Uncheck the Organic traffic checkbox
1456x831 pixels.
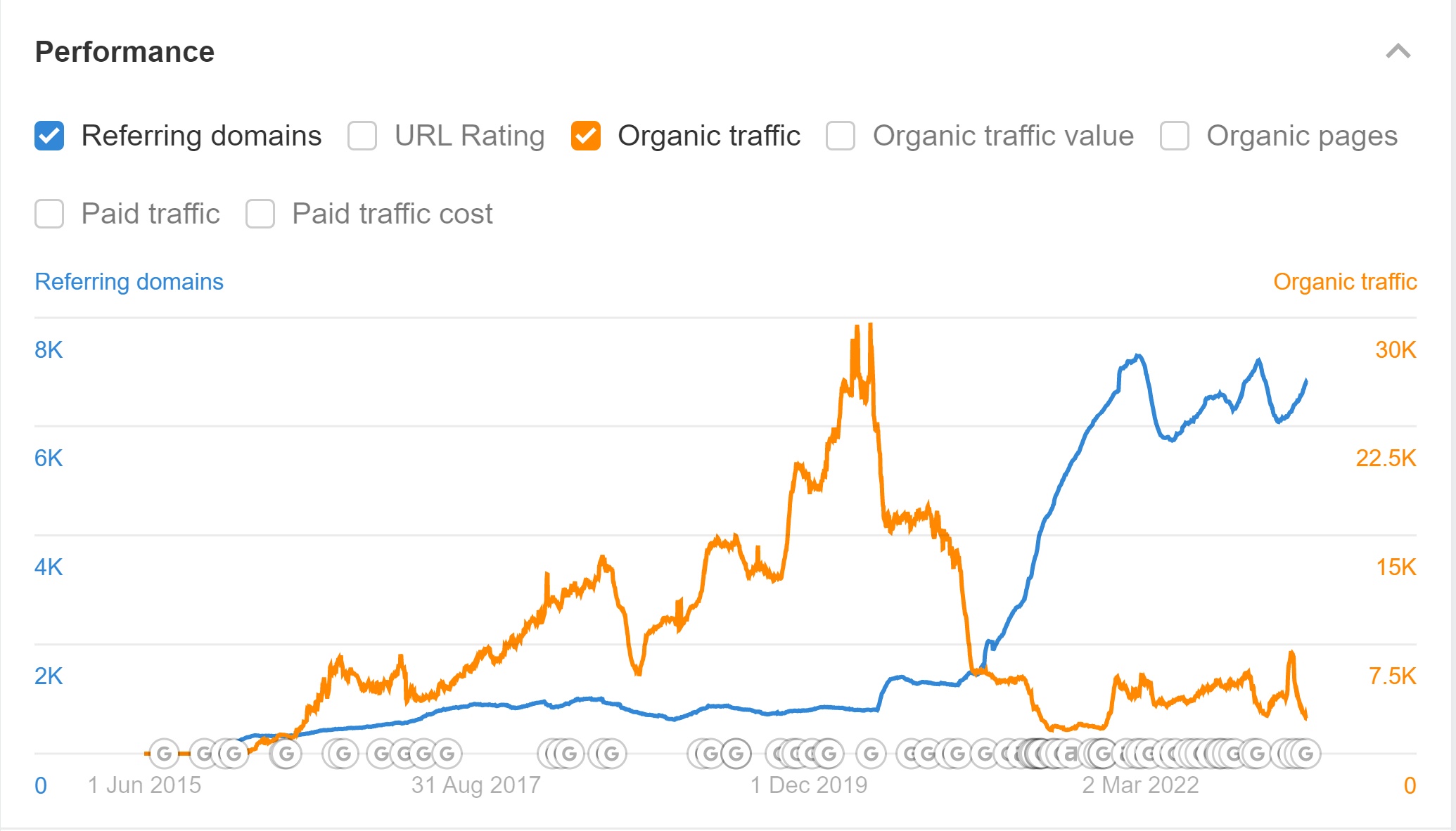pyautogui.click(x=586, y=136)
